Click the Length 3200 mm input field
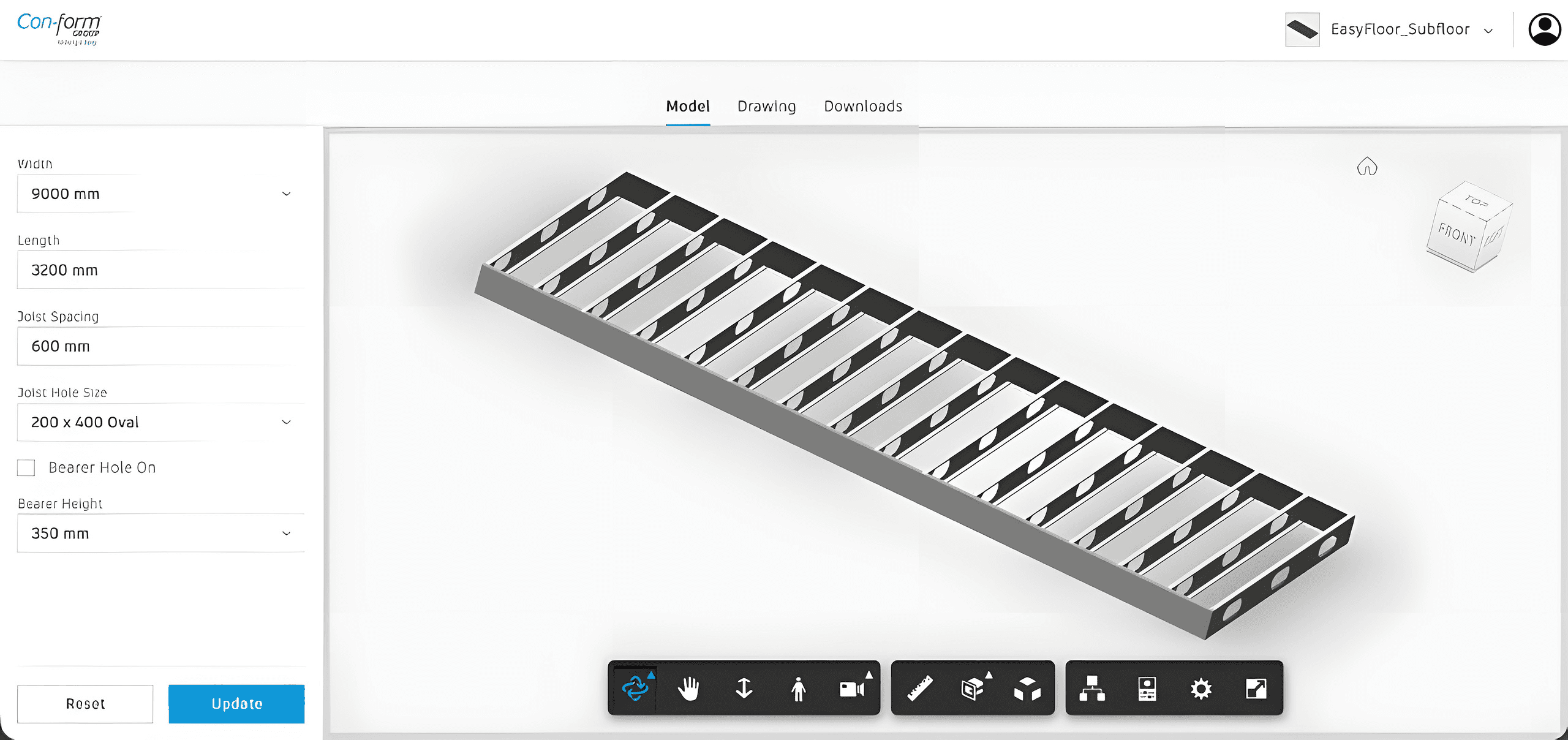The image size is (1568, 740). point(160,270)
